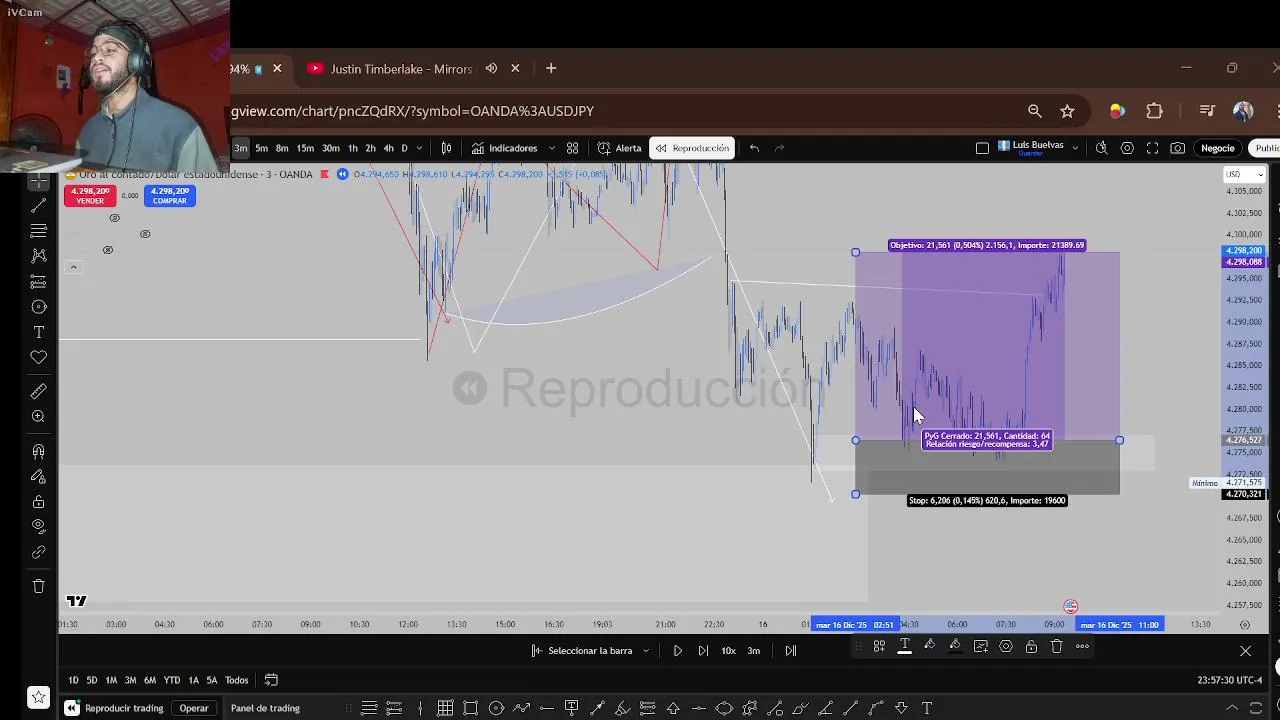
Task: Open go-to-date calendar icon
Action: pos(271,680)
